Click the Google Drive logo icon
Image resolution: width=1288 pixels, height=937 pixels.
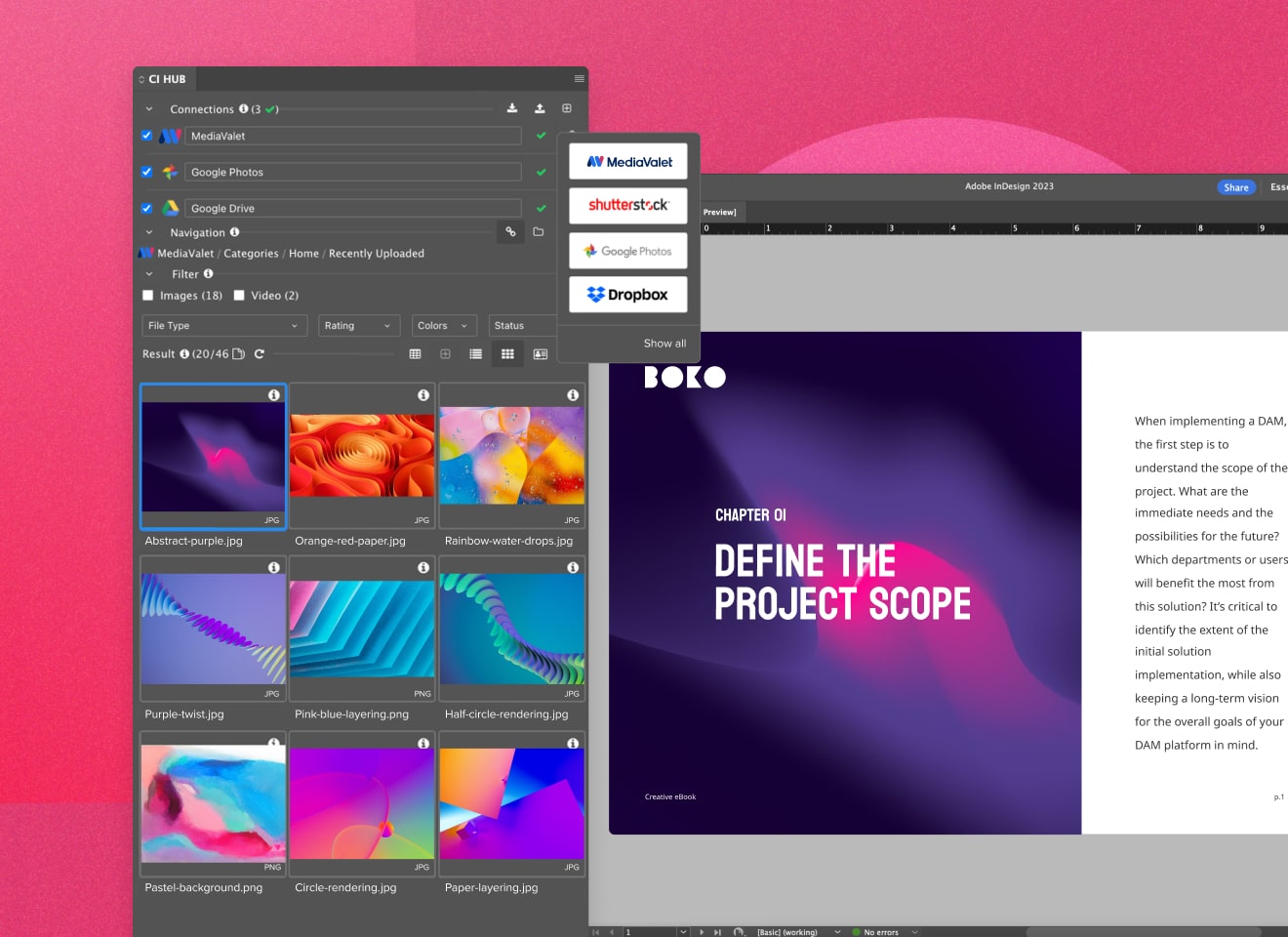[170, 208]
